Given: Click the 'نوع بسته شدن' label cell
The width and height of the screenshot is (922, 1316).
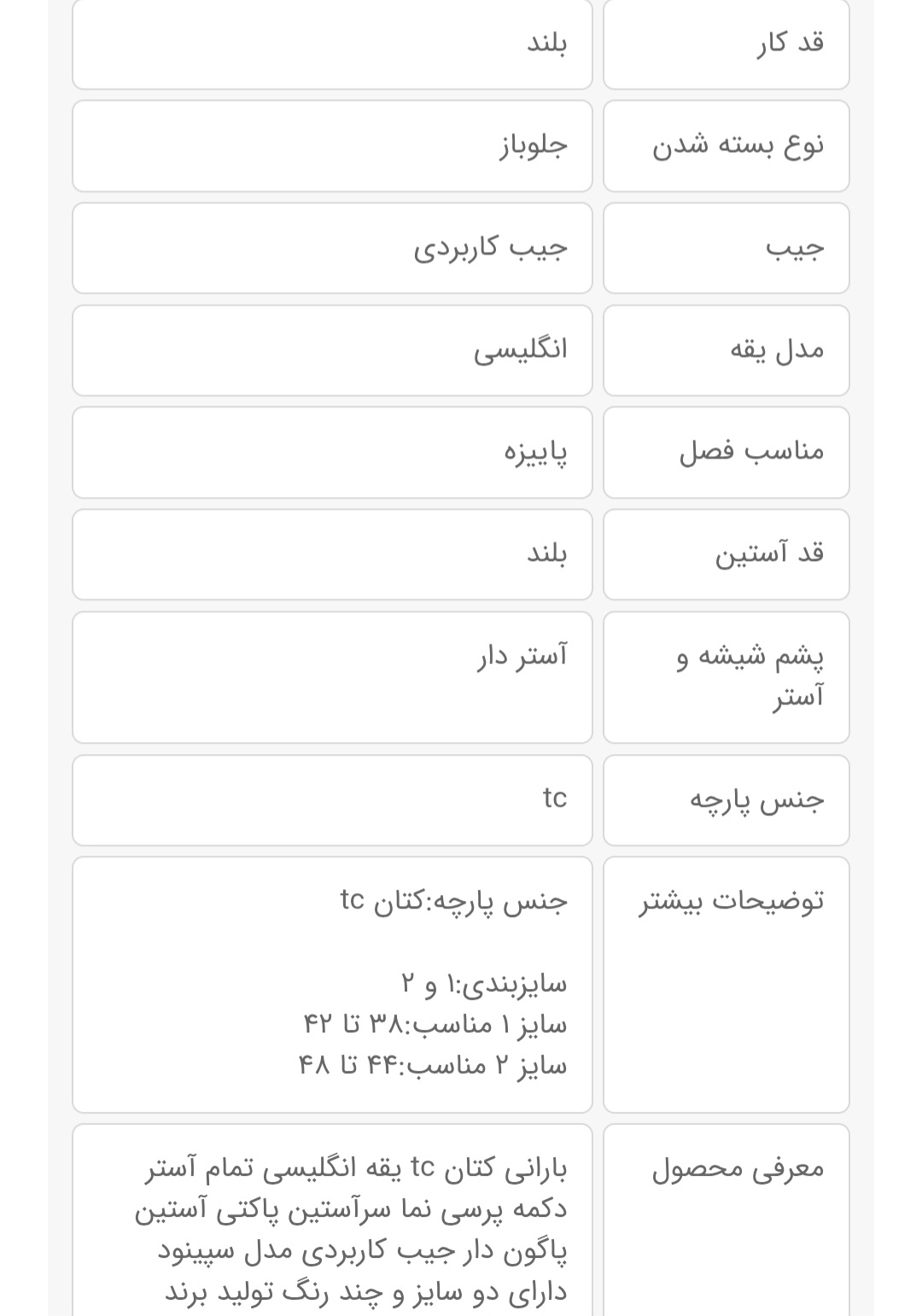Looking at the screenshot, I should click(x=726, y=145).
